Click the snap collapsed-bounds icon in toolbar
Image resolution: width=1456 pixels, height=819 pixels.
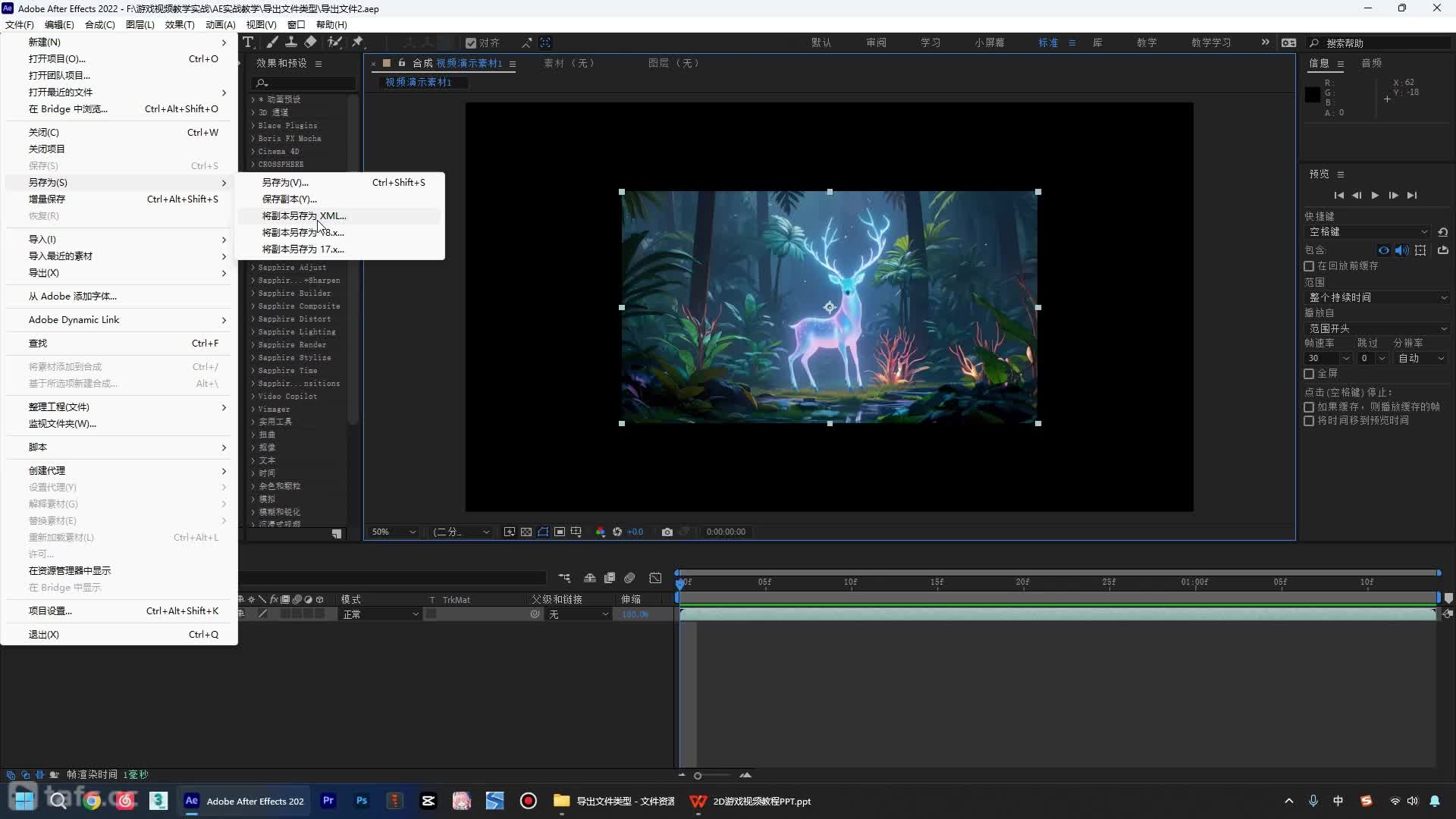click(x=545, y=43)
